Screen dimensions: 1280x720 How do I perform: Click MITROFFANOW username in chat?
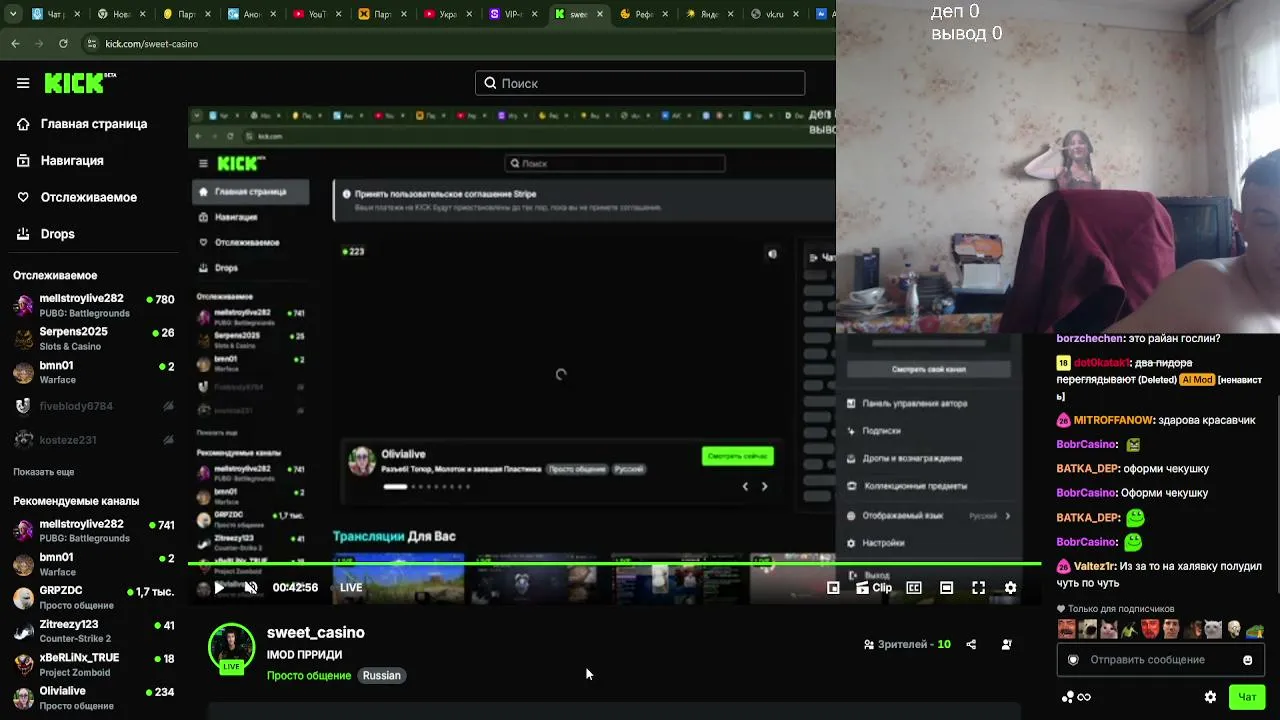[1113, 421]
